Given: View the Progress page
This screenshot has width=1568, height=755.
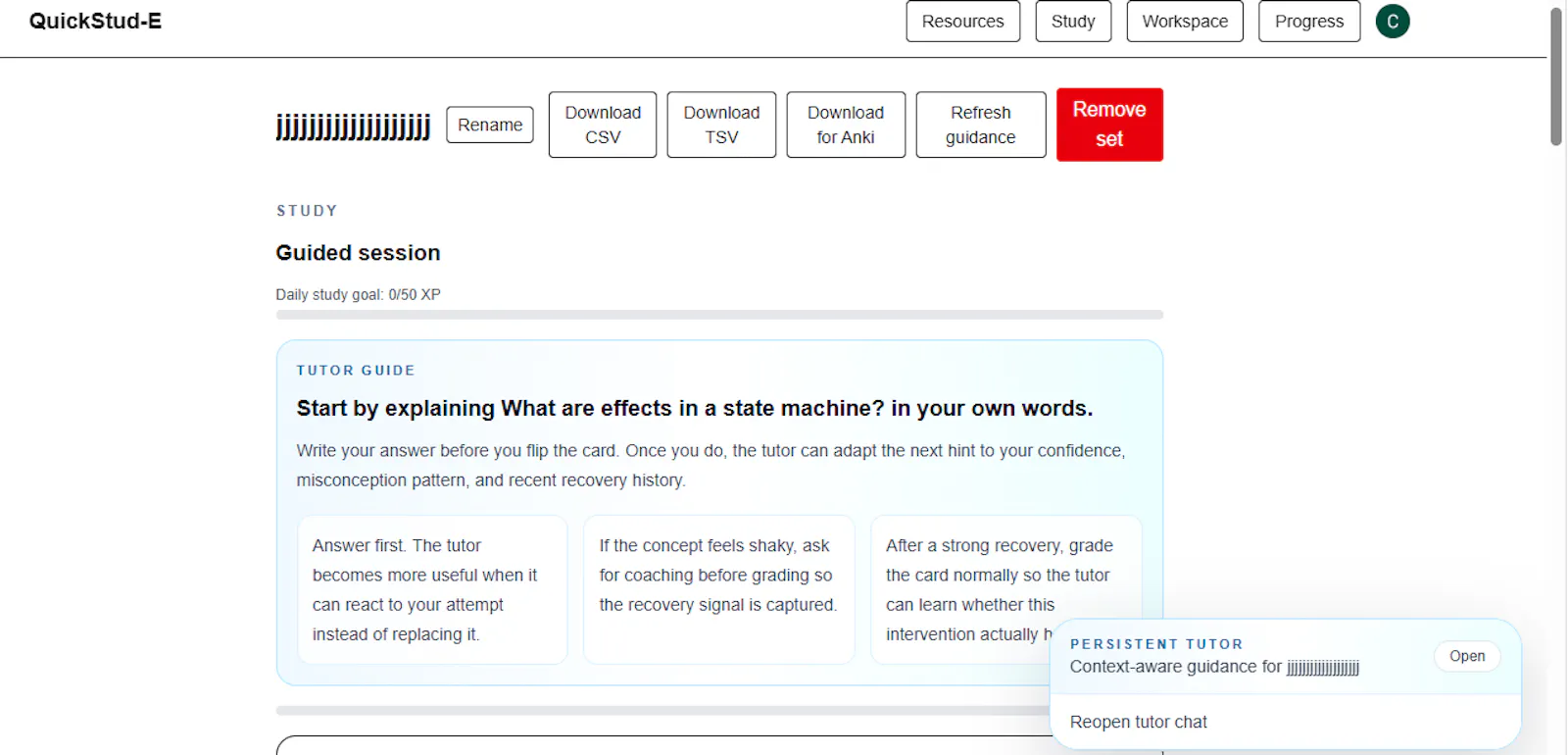Looking at the screenshot, I should [x=1309, y=22].
